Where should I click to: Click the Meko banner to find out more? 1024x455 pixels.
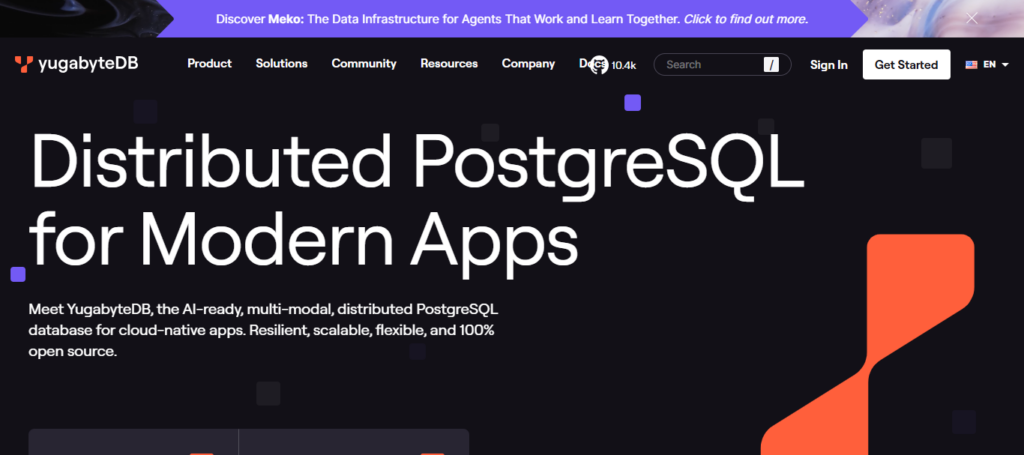(512, 19)
